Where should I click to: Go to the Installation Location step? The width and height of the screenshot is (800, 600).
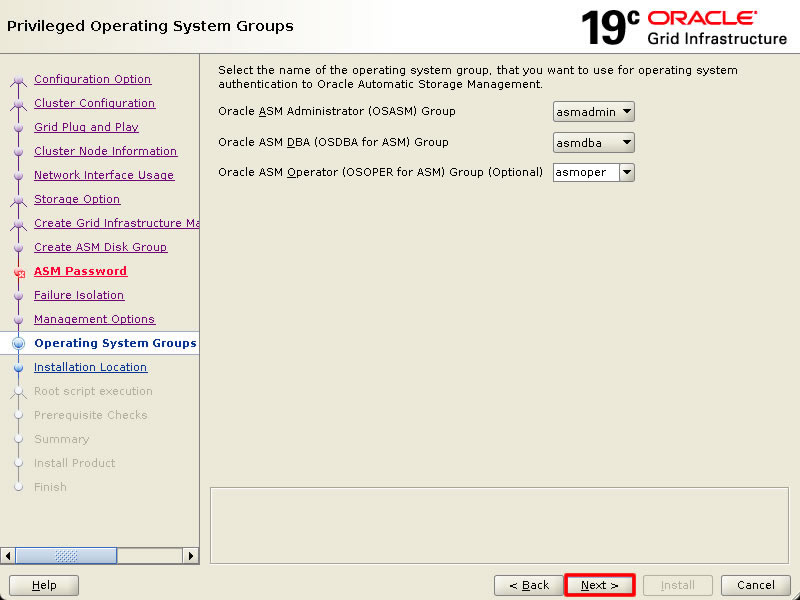[91, 367]
